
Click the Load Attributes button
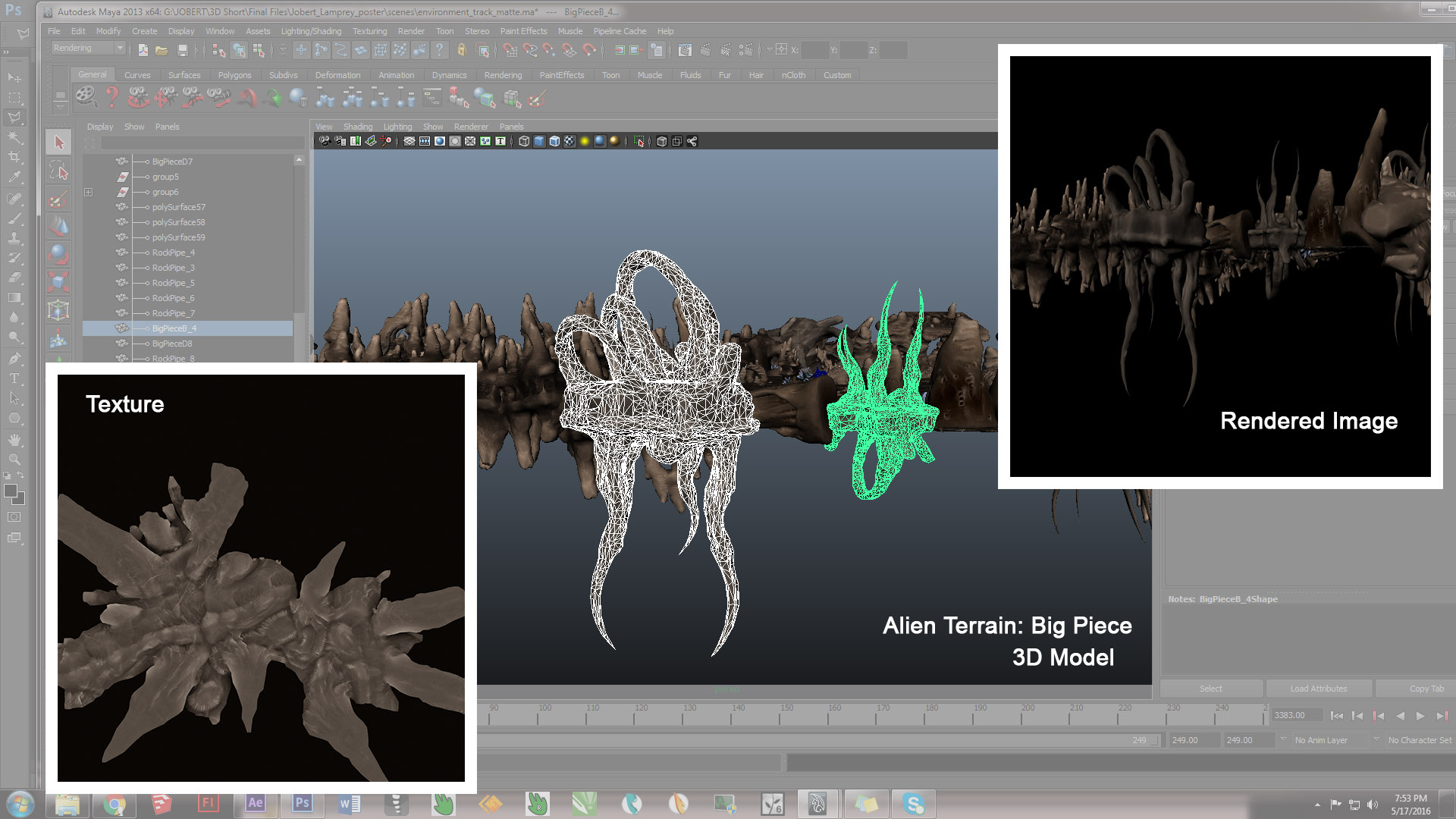click(1318, 689)
